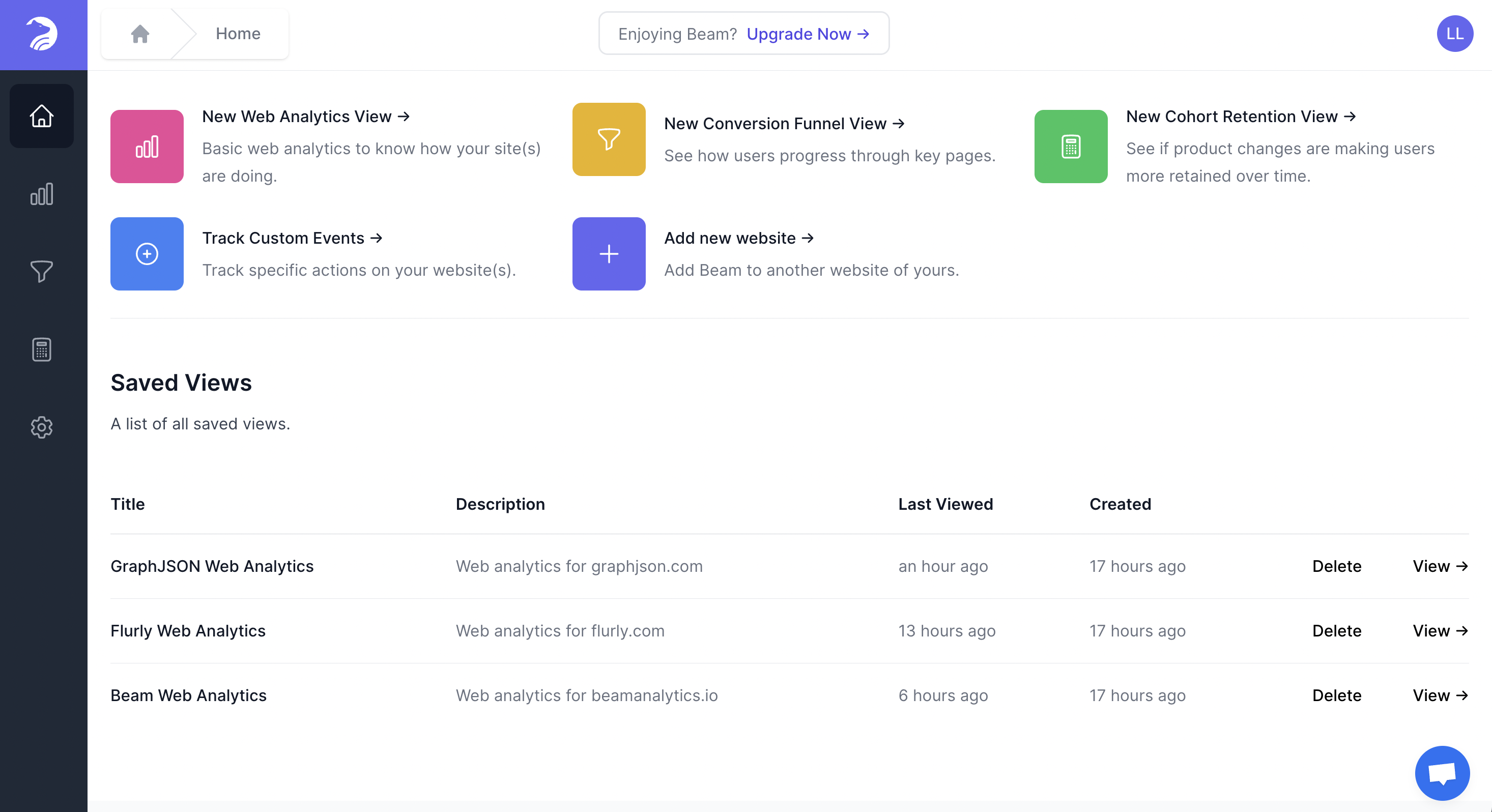
Task: Open New Conversion Funnel View
Action: click(784, 123)
